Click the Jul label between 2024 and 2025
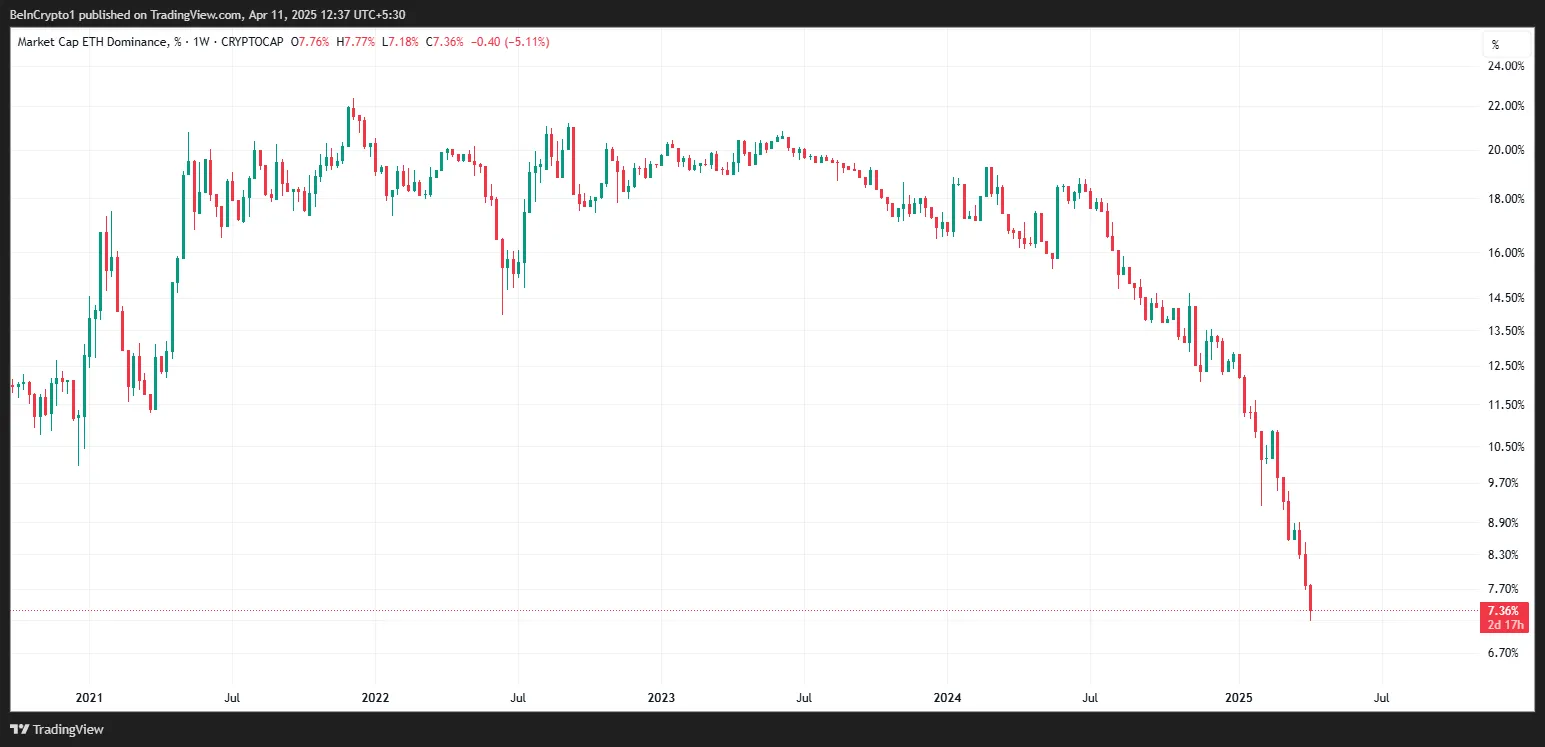 click(x=1090, y=696)
